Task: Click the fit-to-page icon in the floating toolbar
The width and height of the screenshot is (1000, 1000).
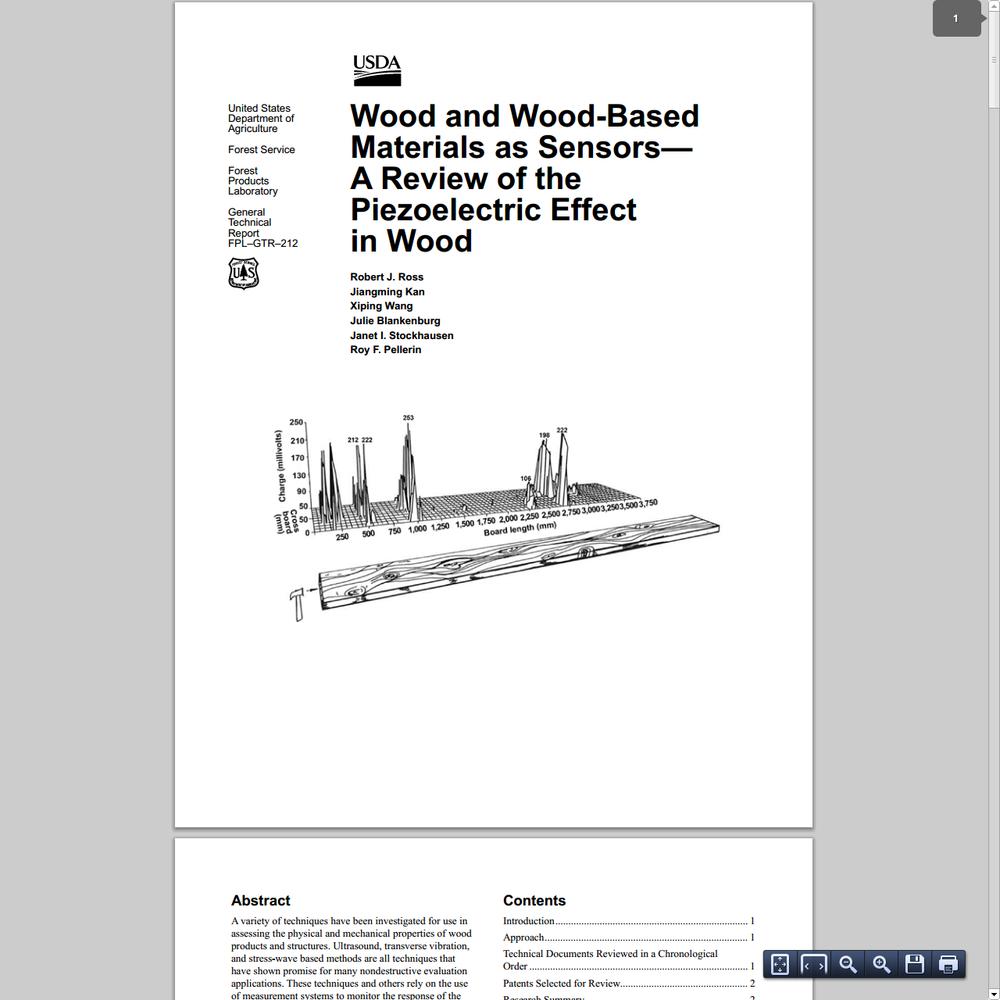Action: click(x=780, y=964)
